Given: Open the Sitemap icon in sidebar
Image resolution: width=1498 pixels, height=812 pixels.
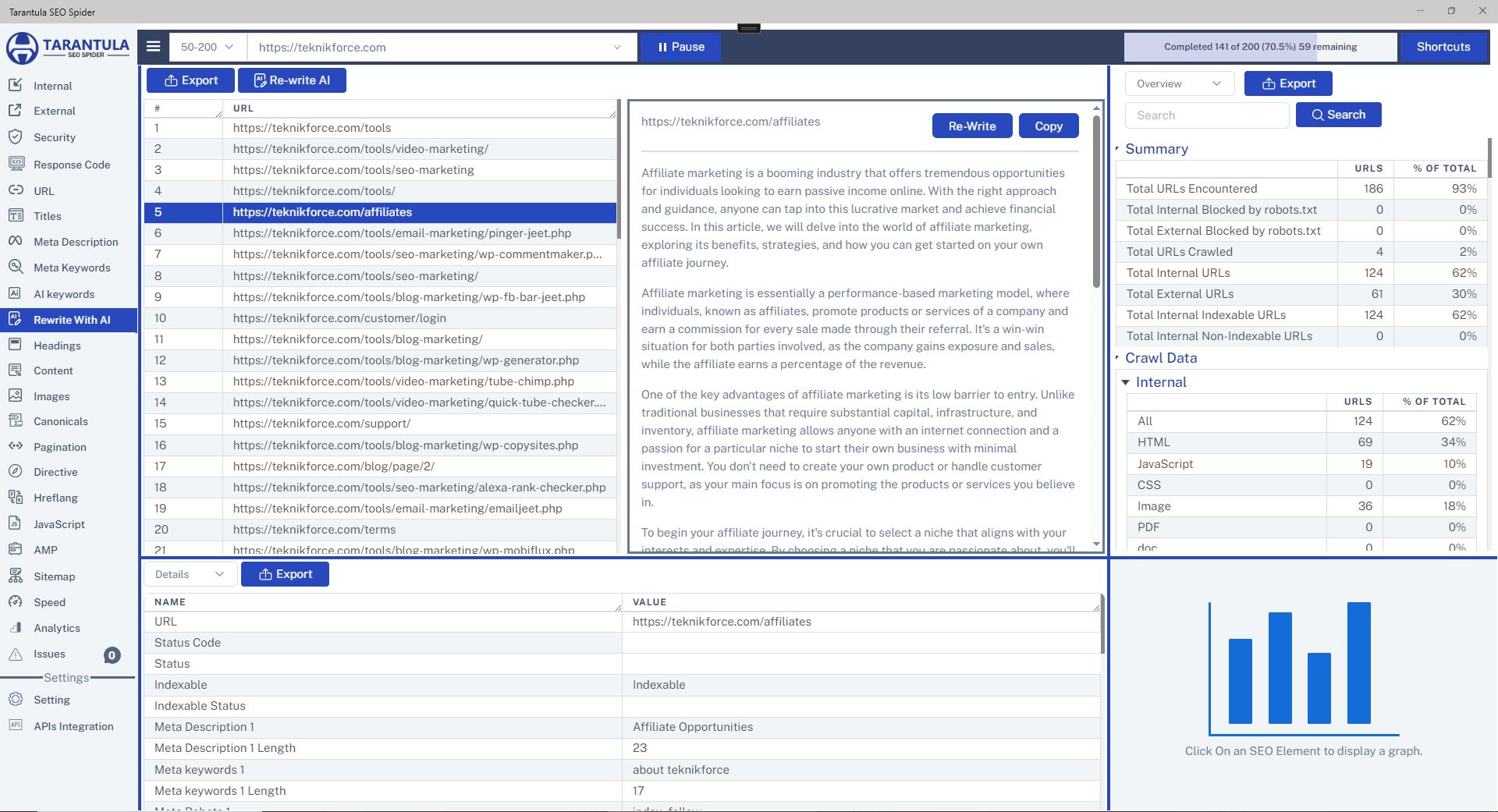Looking at the screenshot, I should (16, 576).
